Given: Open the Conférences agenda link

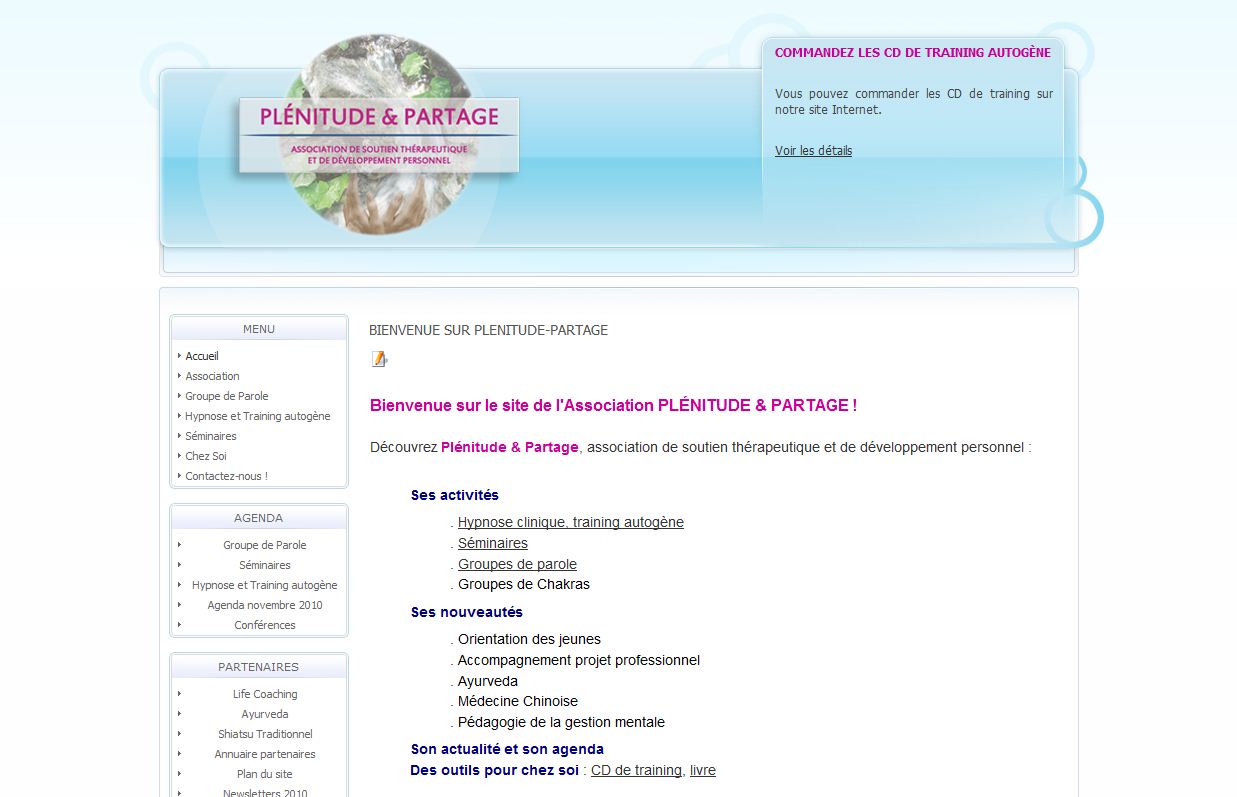Looking at the screenshot, I should (x=265, y=625).
